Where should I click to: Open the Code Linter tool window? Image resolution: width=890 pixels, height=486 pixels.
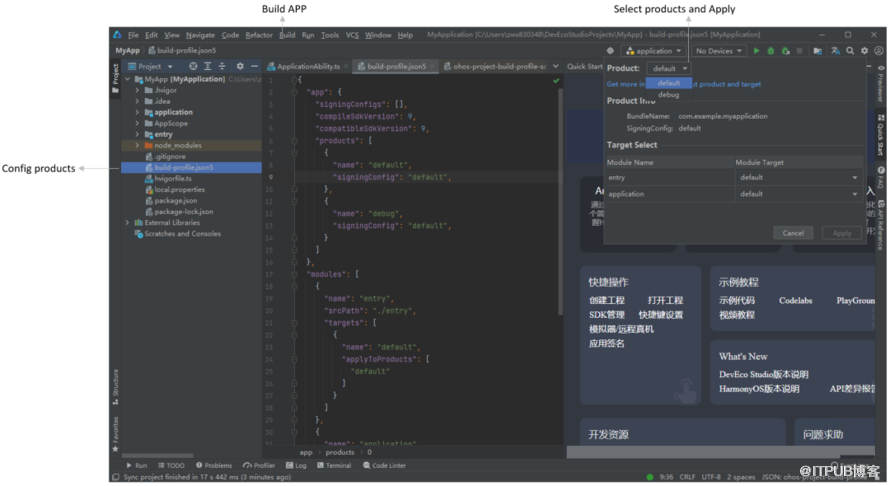[384, 466]
